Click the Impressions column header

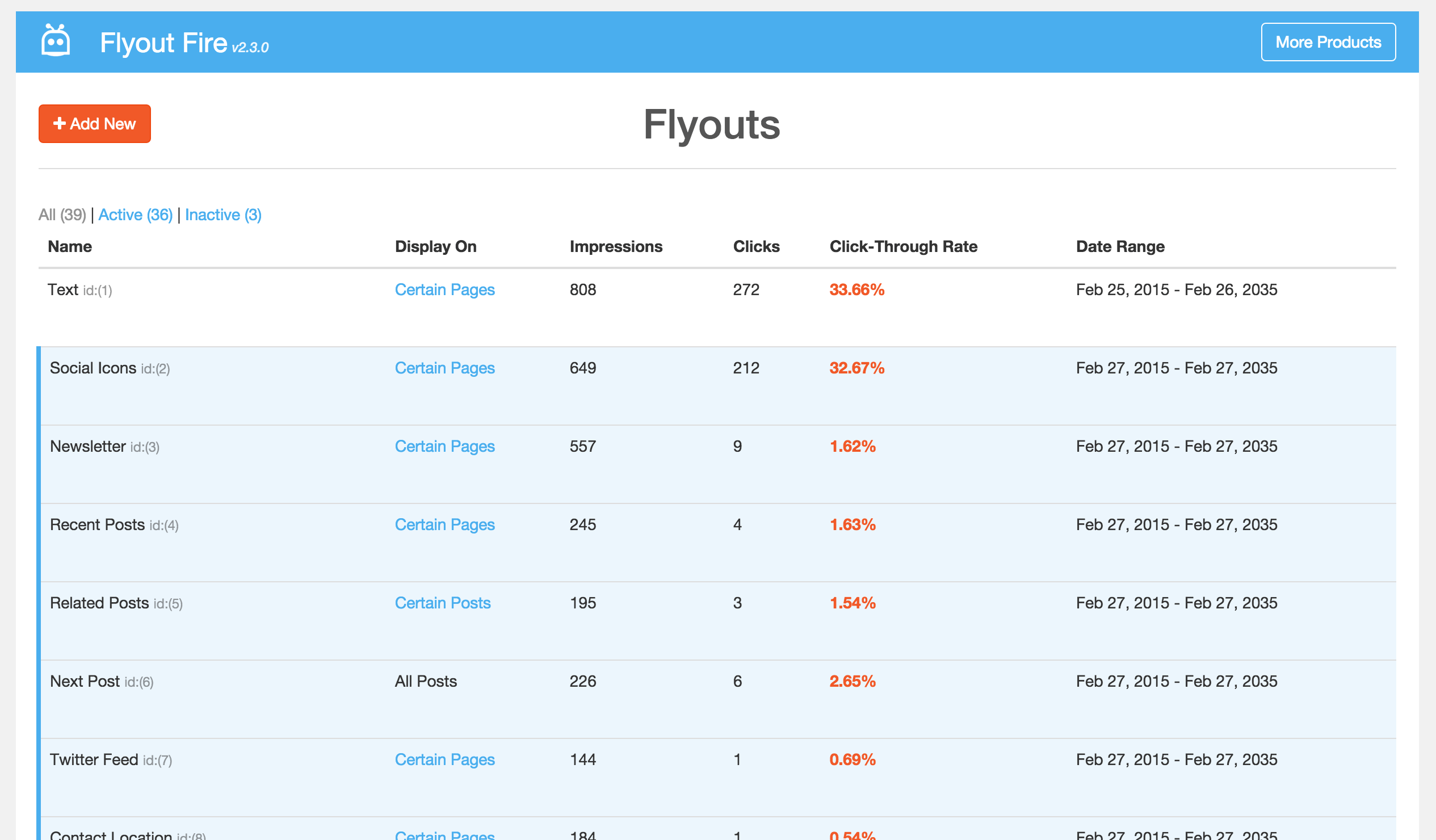[615, 246]
